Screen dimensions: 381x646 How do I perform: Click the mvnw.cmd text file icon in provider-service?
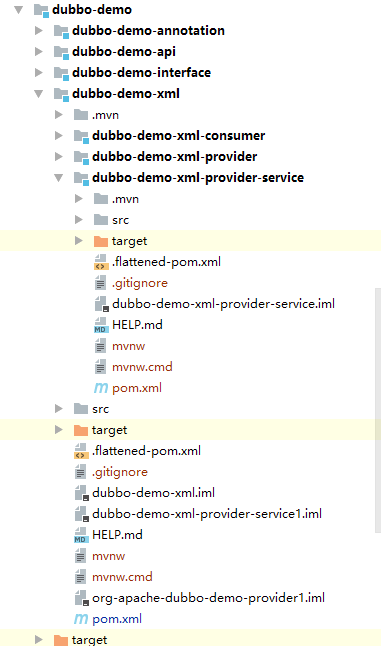coord(101,367)
